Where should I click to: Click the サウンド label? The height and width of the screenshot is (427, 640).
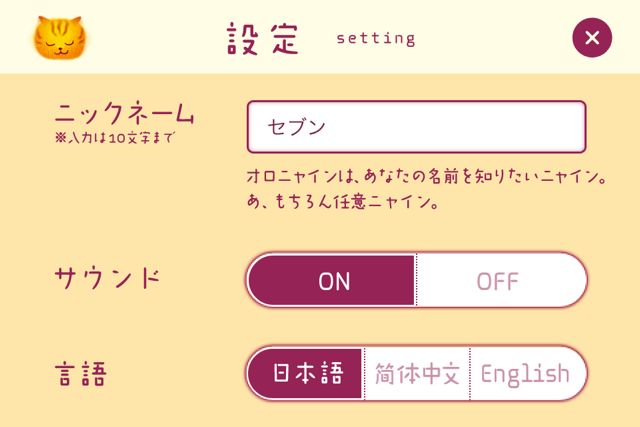click(107, 278)
